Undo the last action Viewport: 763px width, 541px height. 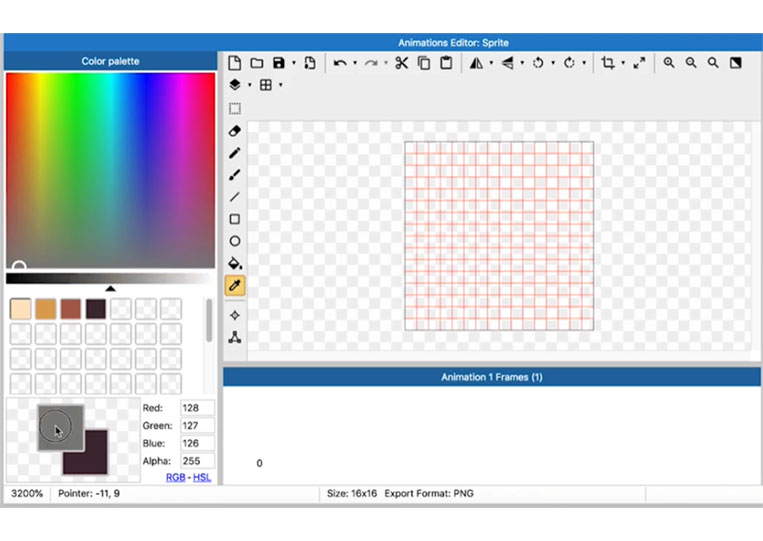[340, 63]
